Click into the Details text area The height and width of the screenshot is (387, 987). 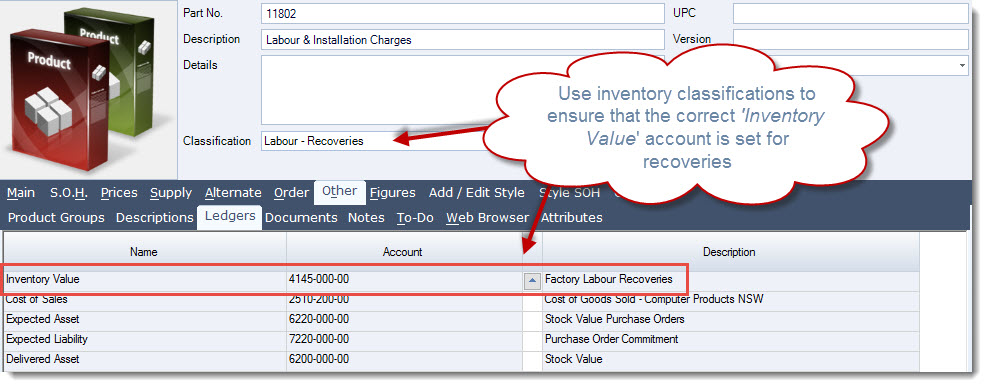(462, 90)
